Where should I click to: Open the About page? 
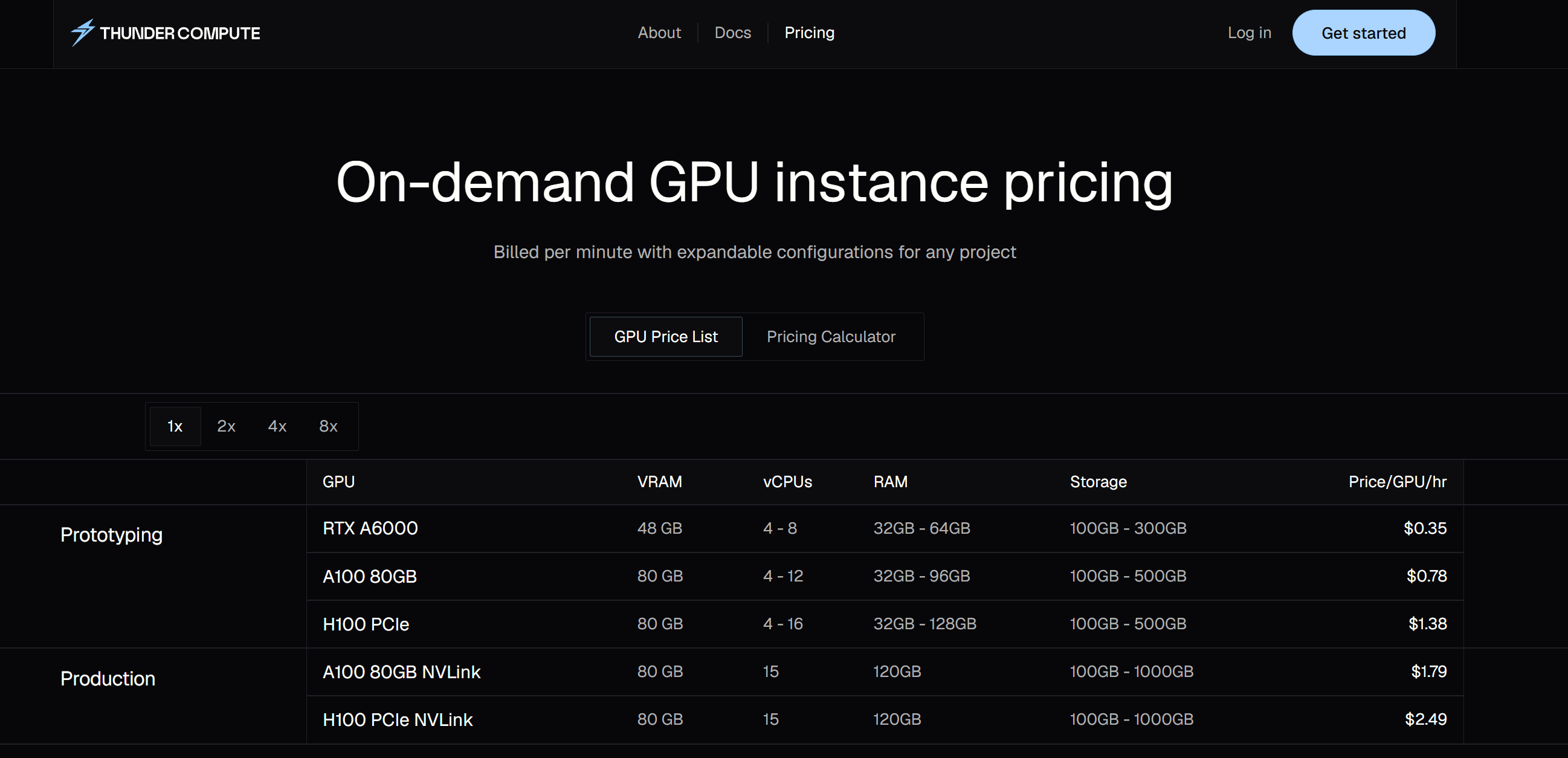click(659, 33)
